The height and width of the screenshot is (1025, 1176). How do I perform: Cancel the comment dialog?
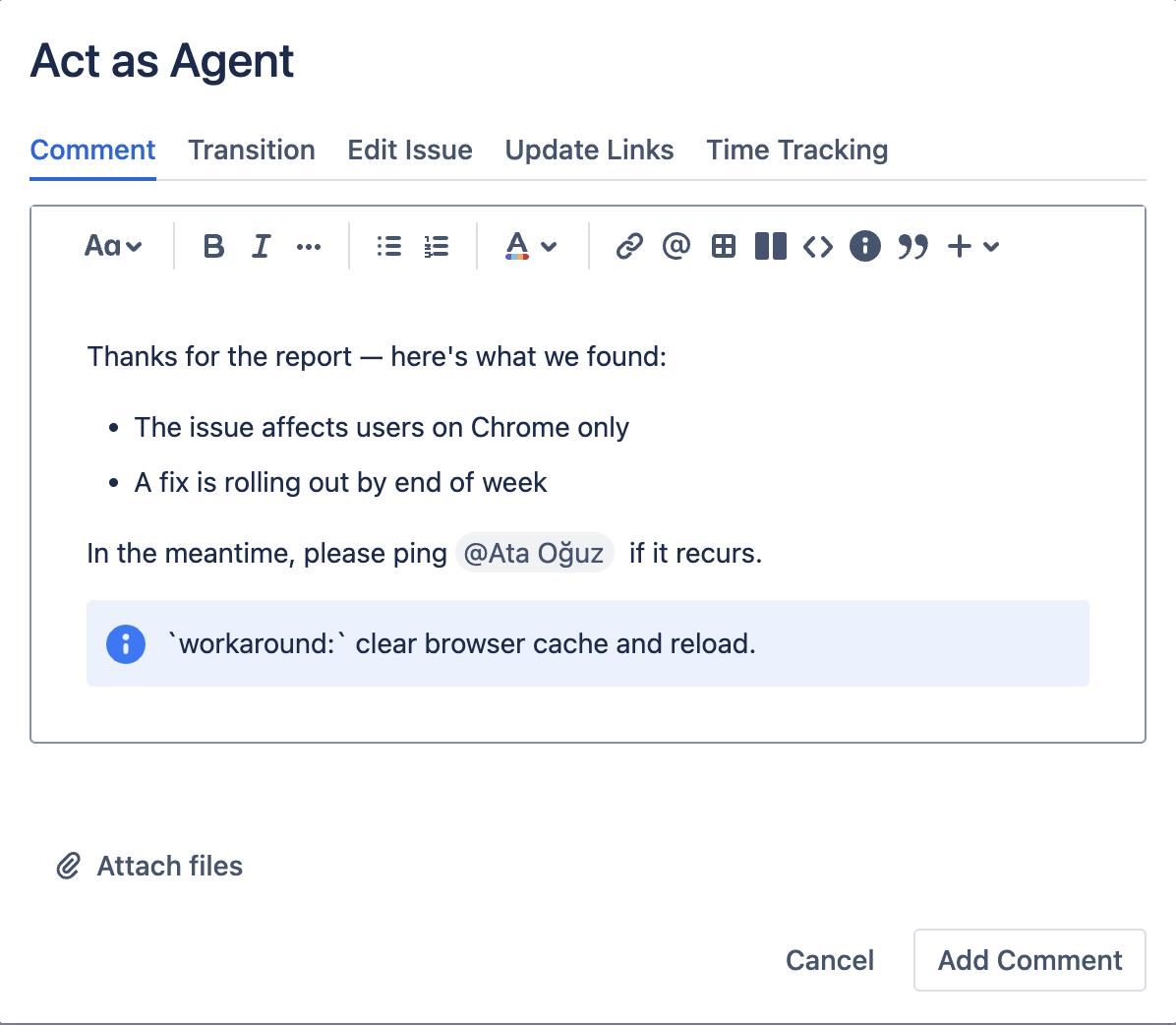click(830, 960)
